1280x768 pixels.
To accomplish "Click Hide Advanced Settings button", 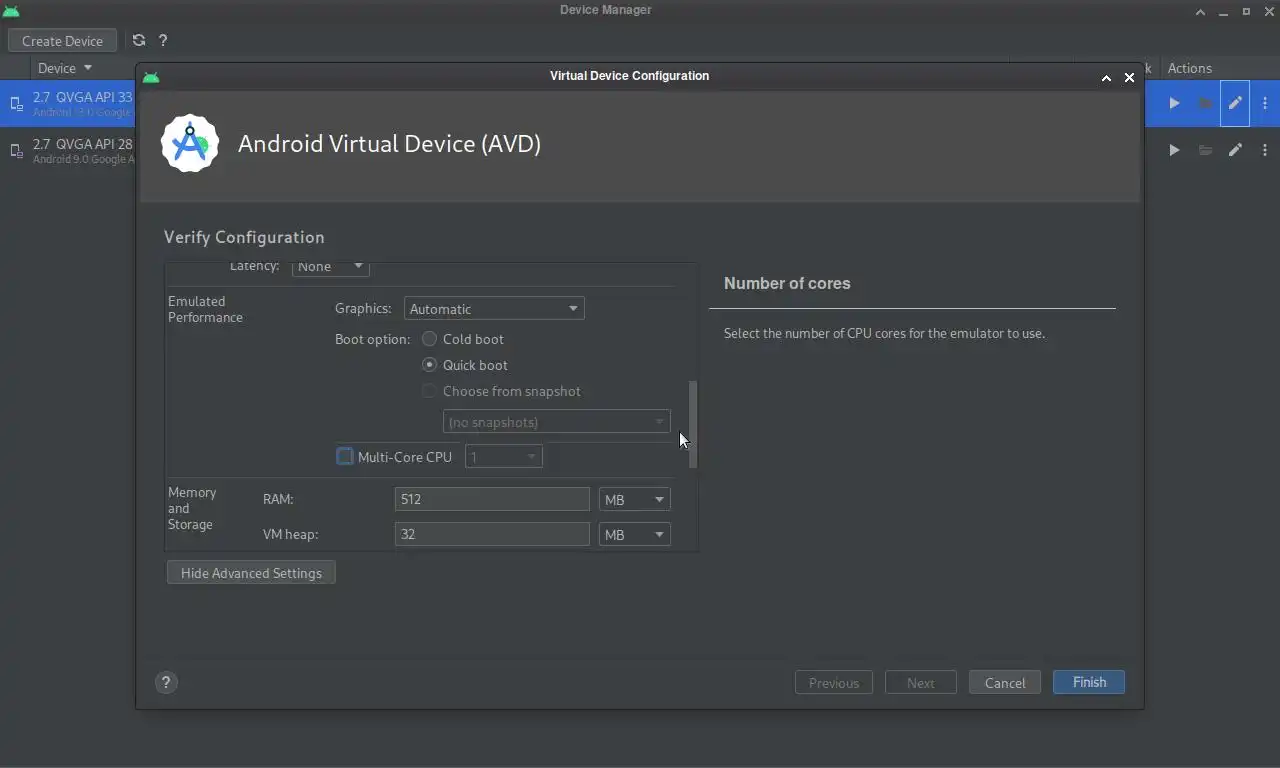I will click(251, 573).
